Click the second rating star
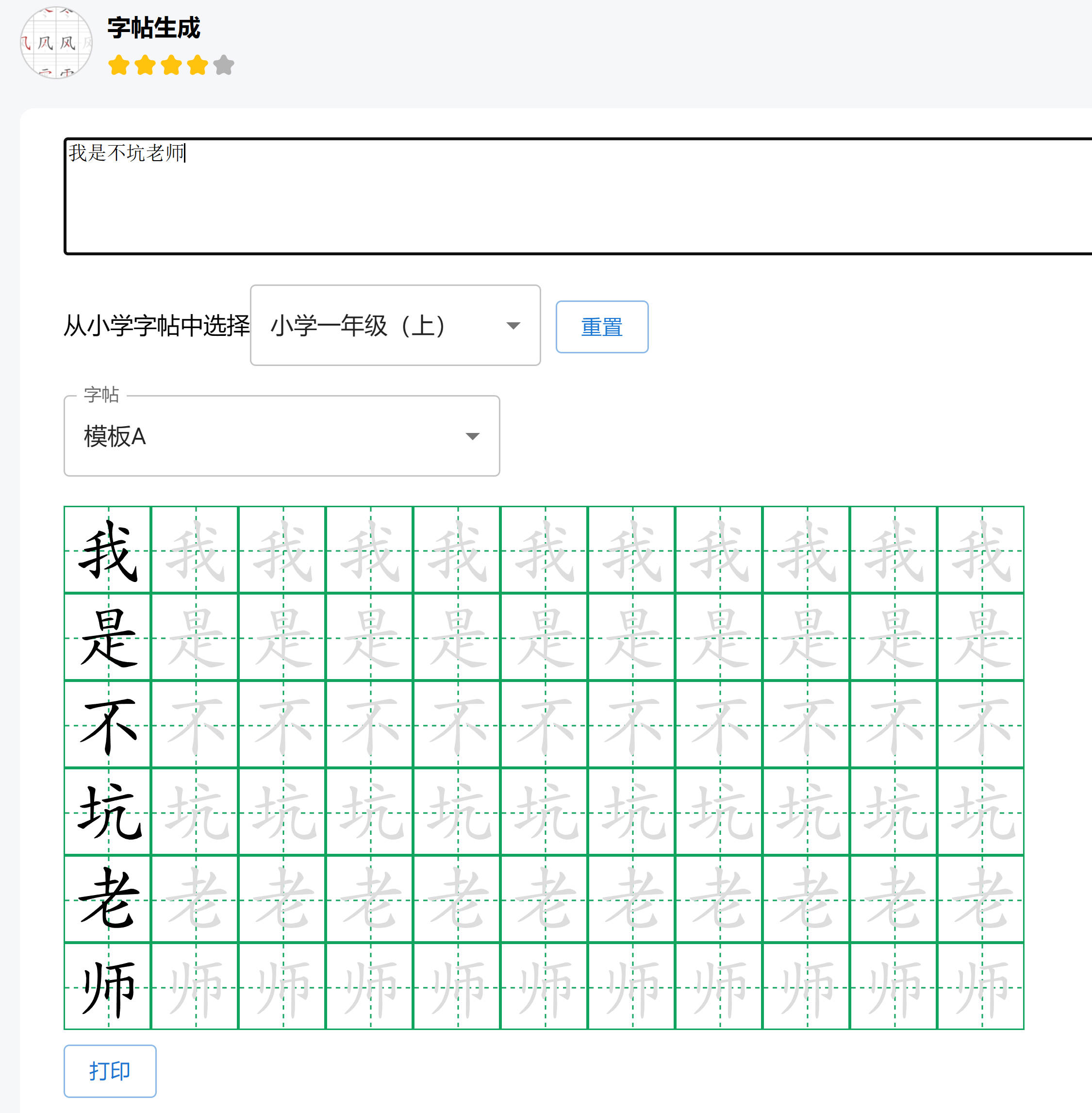Image resolution: width=1092 pixels, height=1113 pixels. click(x=145, y=65)
